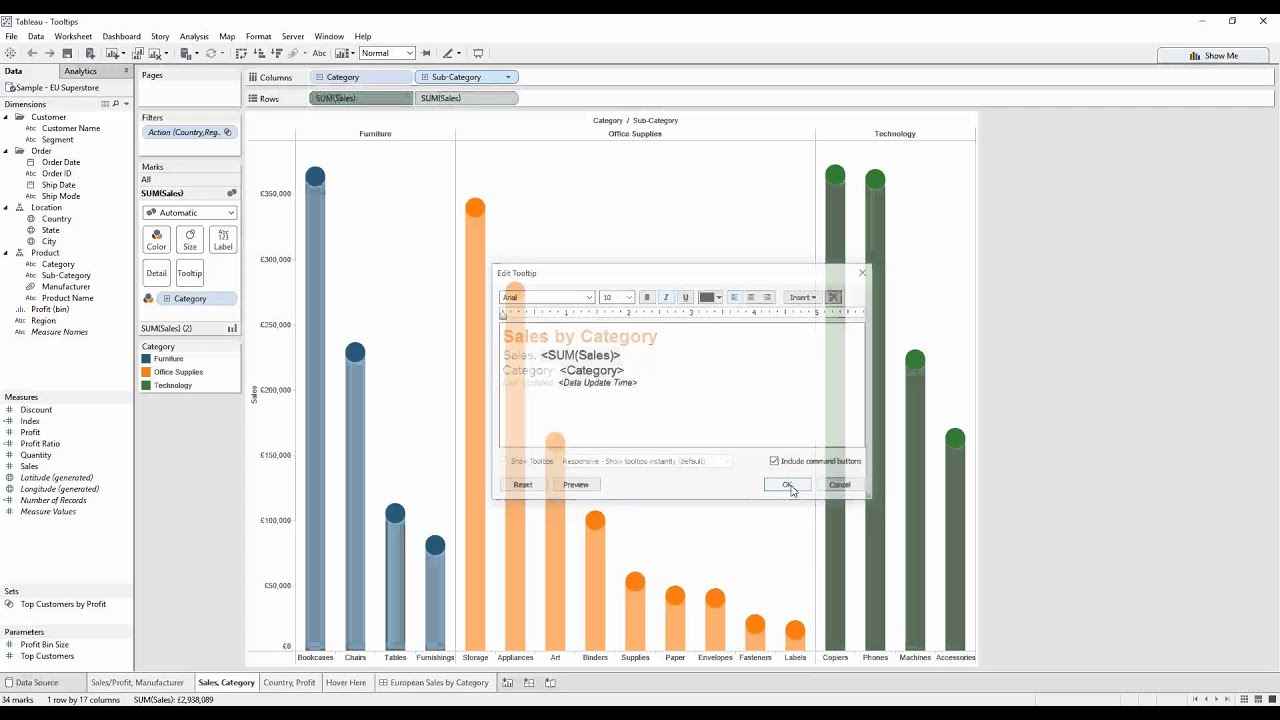Open the Detail mark card button
Screen dimensions: 1280x720
(x=156, y=273)
